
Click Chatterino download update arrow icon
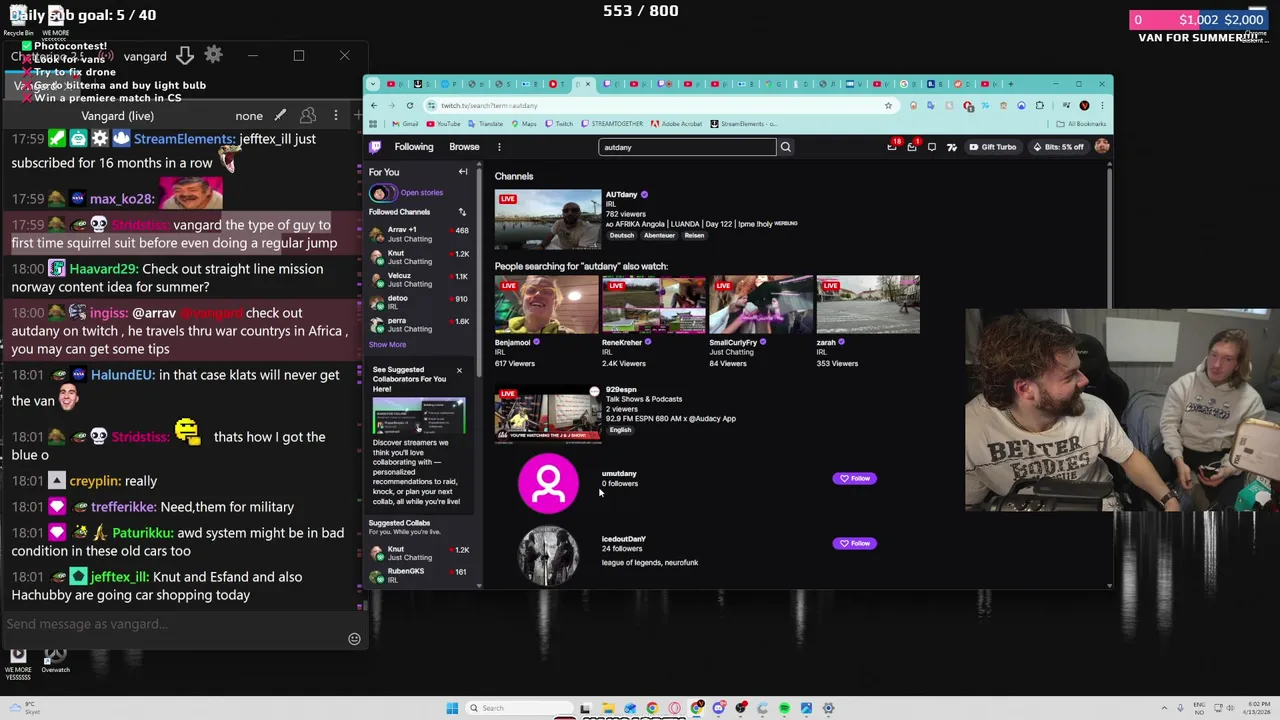185,55
